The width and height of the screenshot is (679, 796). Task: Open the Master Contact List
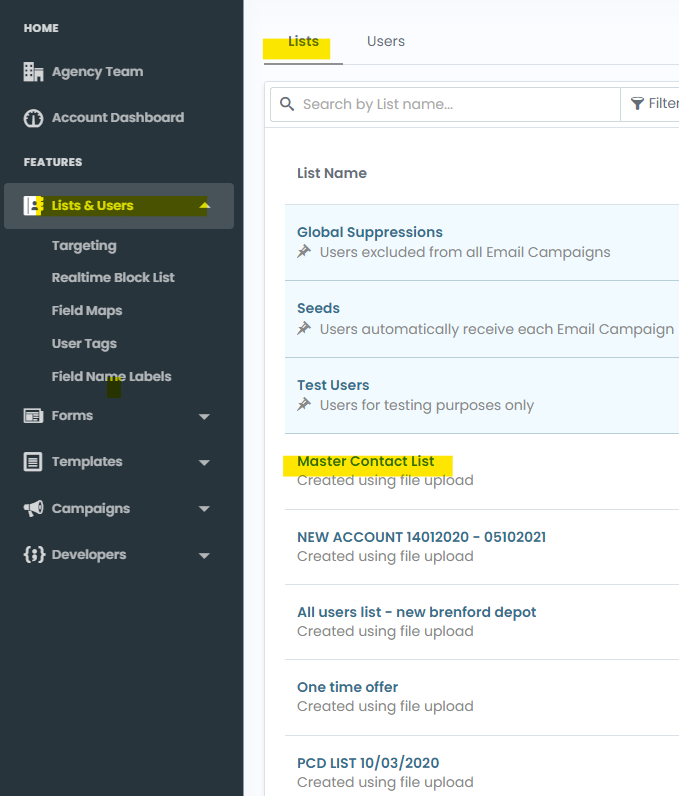point(365,461)
